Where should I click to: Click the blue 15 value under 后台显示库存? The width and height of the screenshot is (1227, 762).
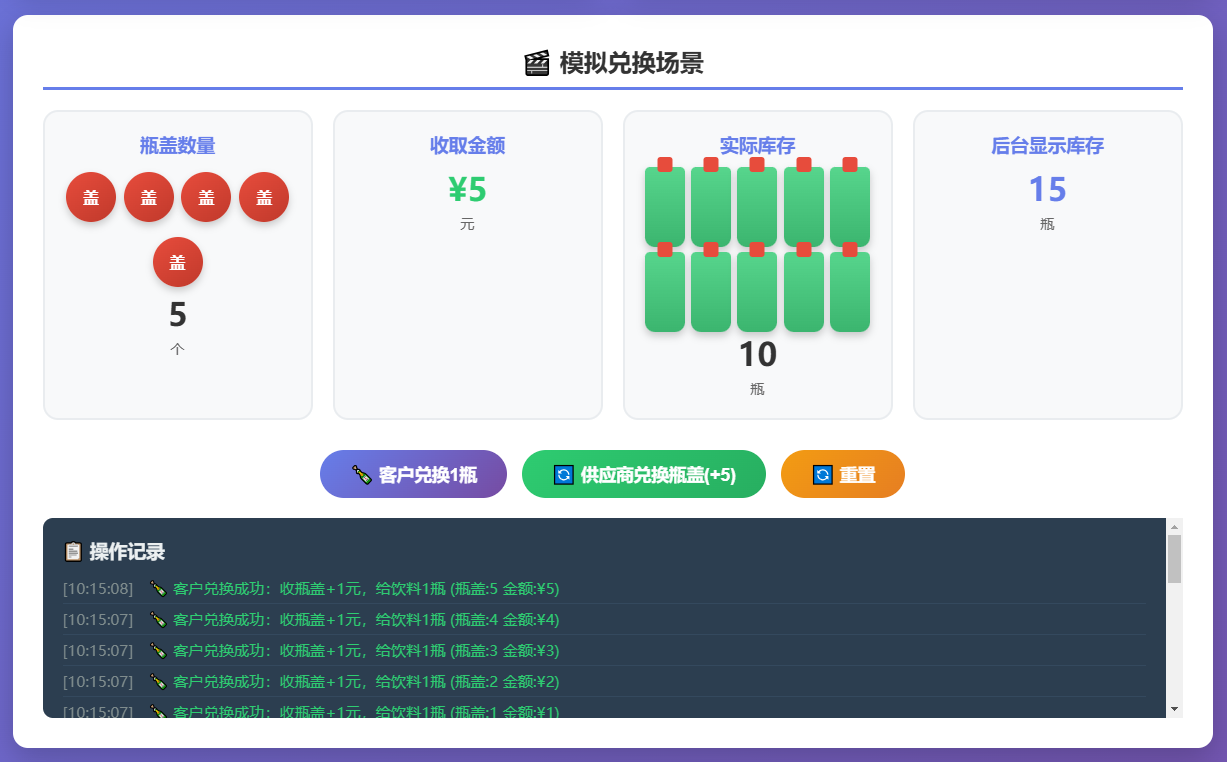(1047, 189)
